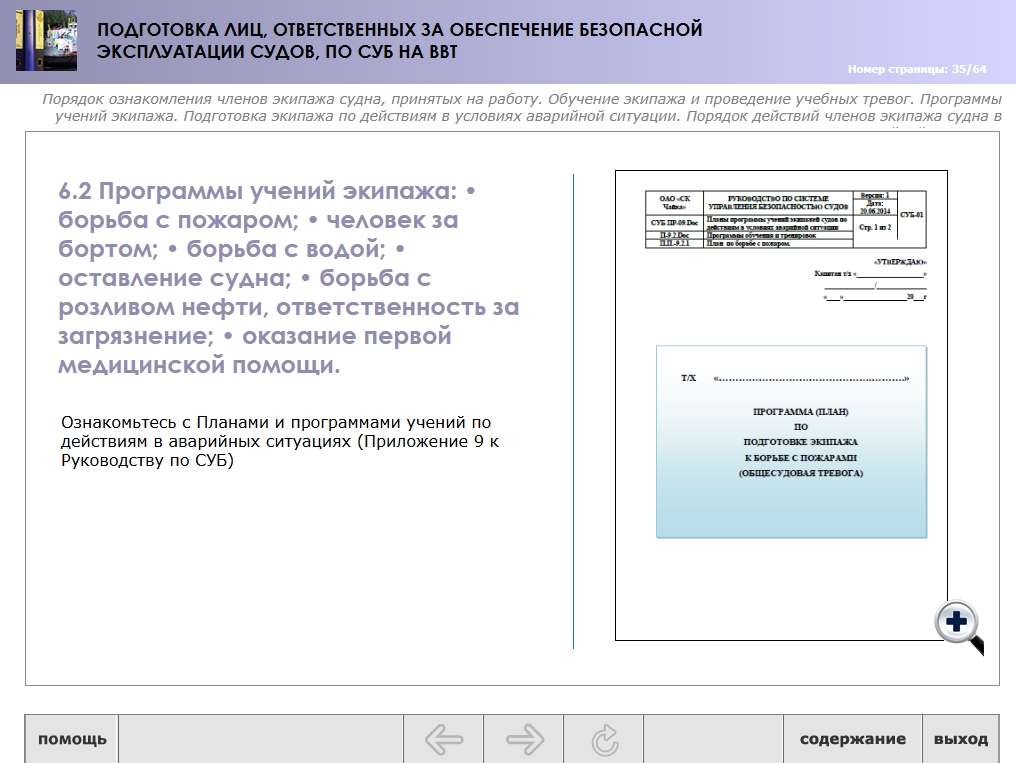Screen dimensions: 1016x763
Task: Click the course logo image in the header
Action: tap(46, 42)
